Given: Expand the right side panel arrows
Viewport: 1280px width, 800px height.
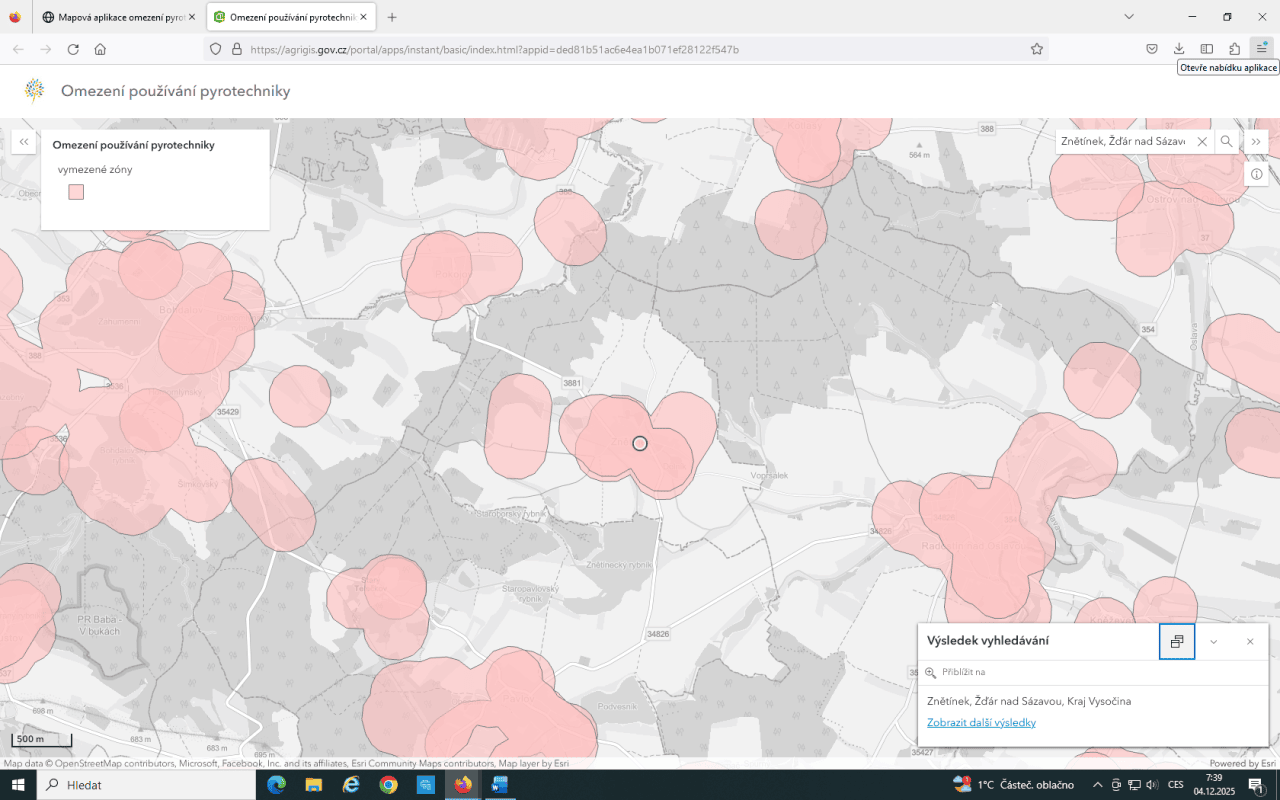Looking at the screenshot, I should click(x=1256, y=142).
